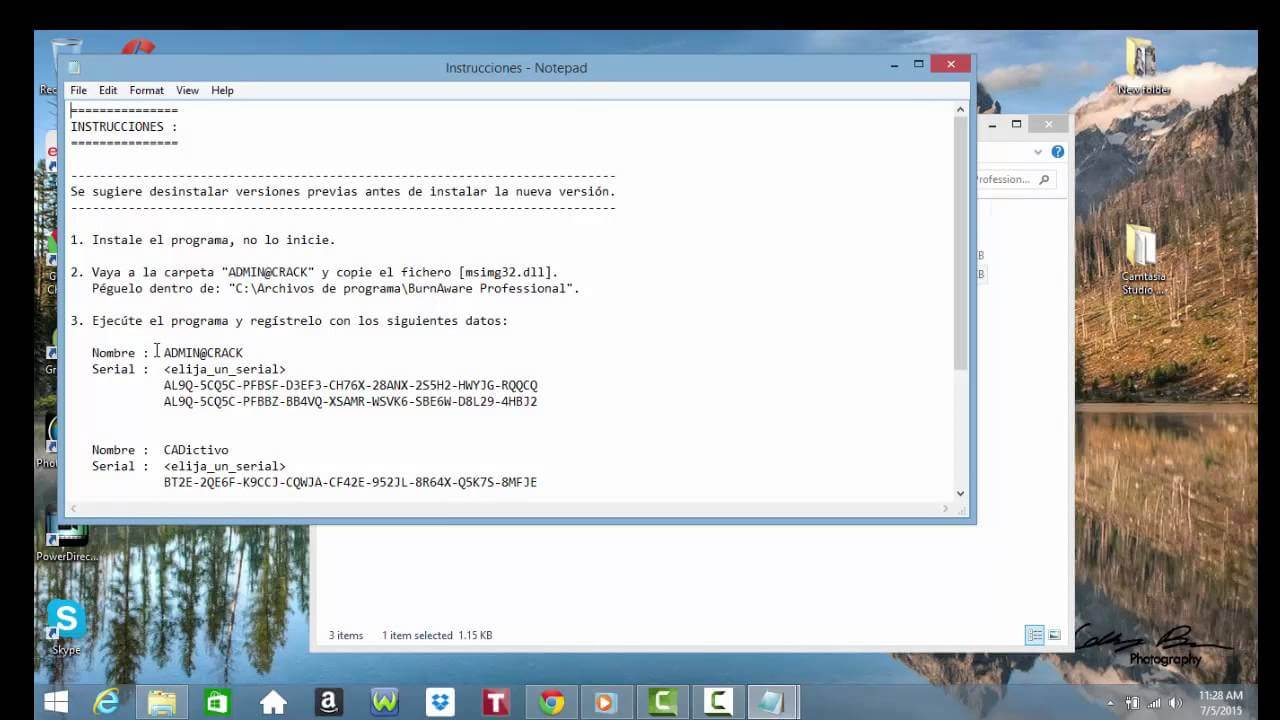Click the green W taskbar icon
This screenshot has height=720, width=1280.
click(x=385, y=702)
